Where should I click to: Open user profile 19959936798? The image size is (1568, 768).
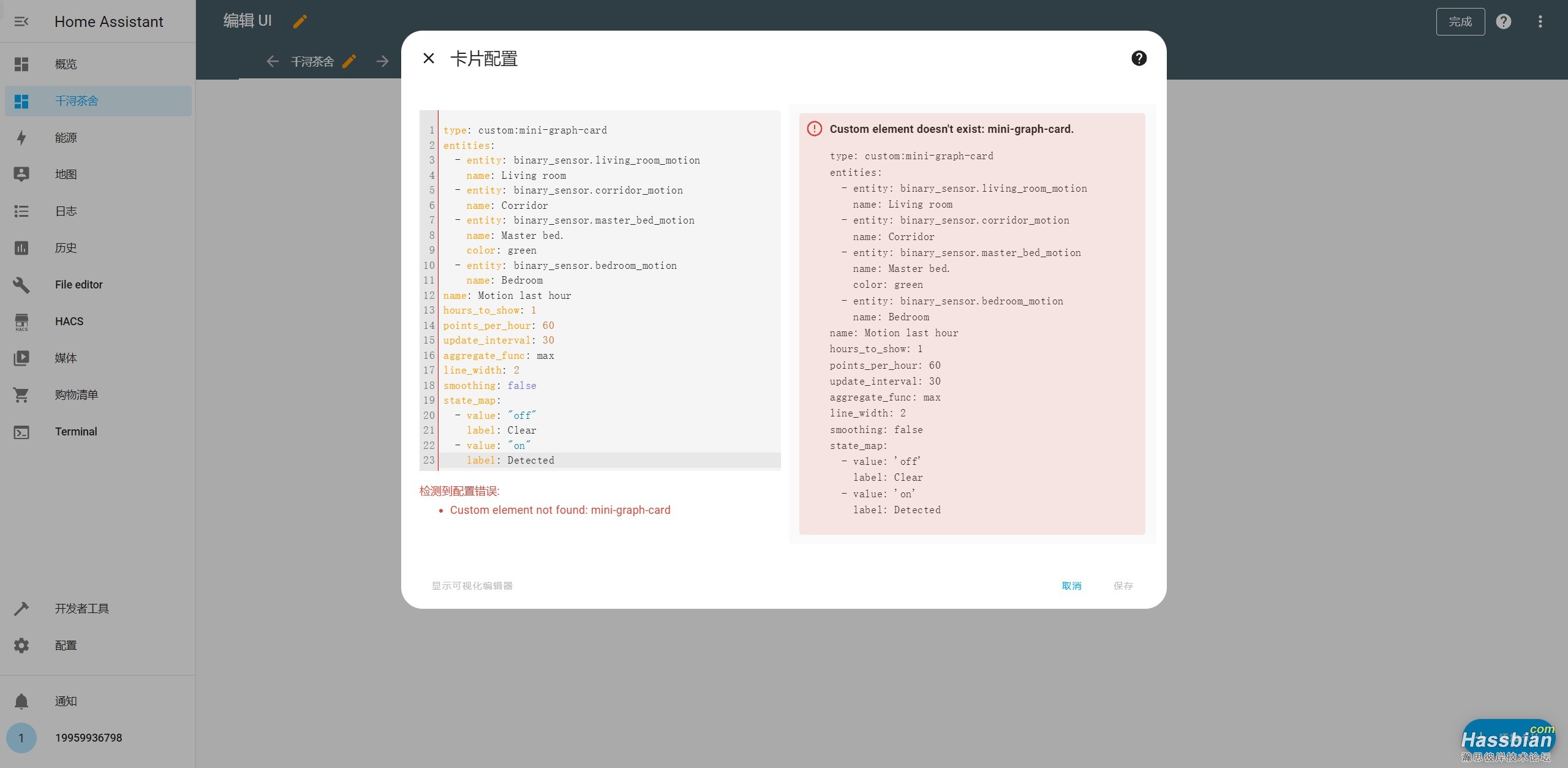[x=89, y=738]
